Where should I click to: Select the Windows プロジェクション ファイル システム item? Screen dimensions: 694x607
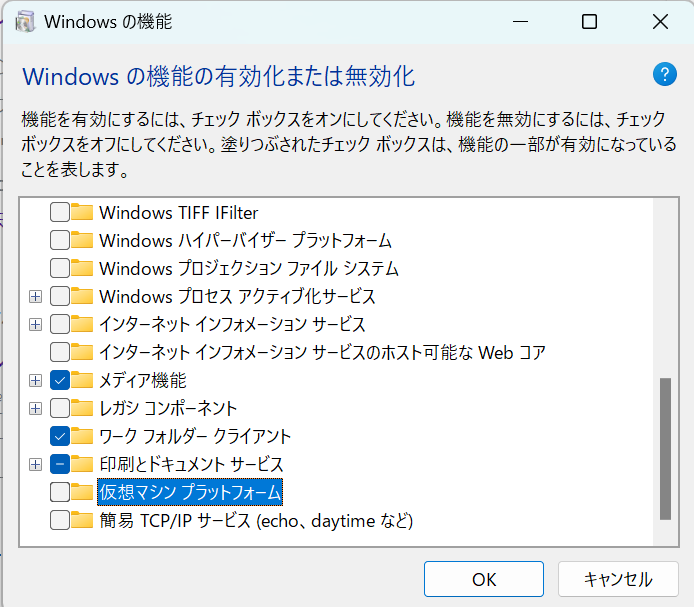[x=249, y=268]
